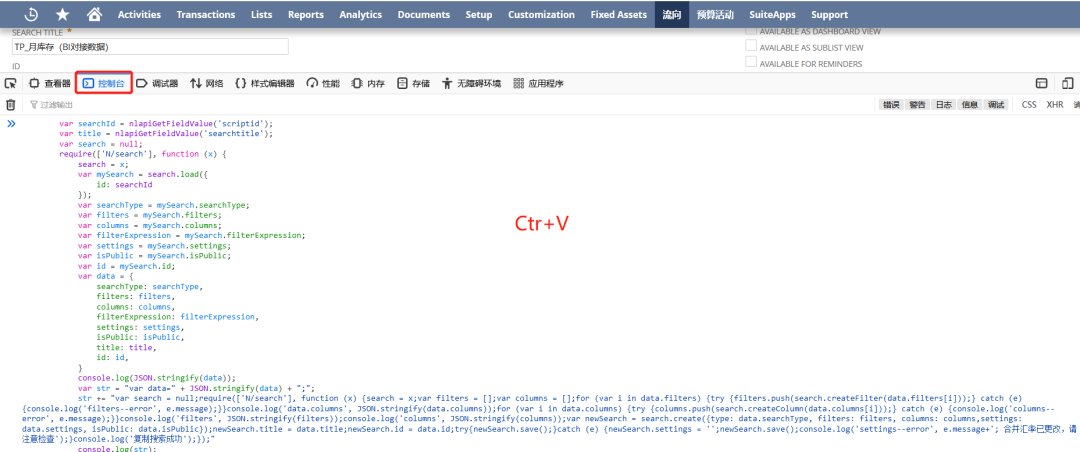This screenshot has height=452, width=1080.
Task: Open the Documents menu
Action: point(424,14)
